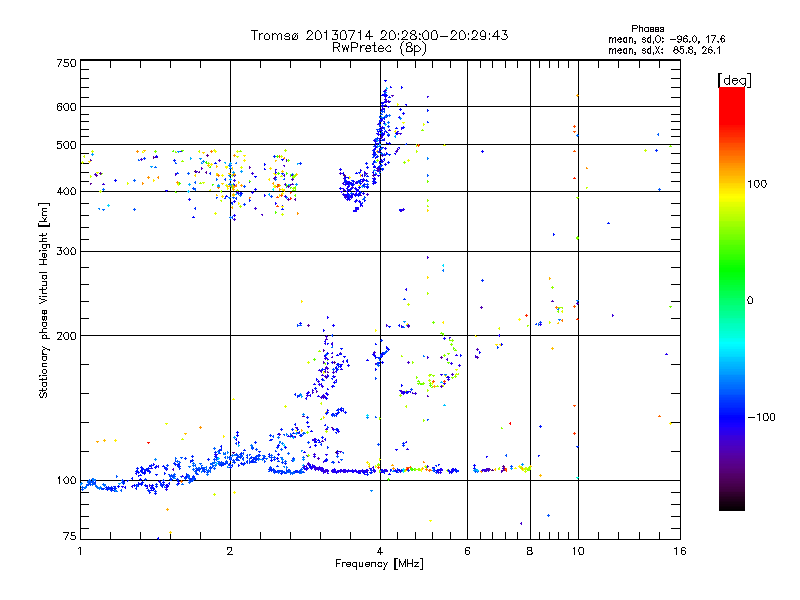
Task: Click the y-axis label "400"
Action: pyautogui.click(x=66, y=191)
